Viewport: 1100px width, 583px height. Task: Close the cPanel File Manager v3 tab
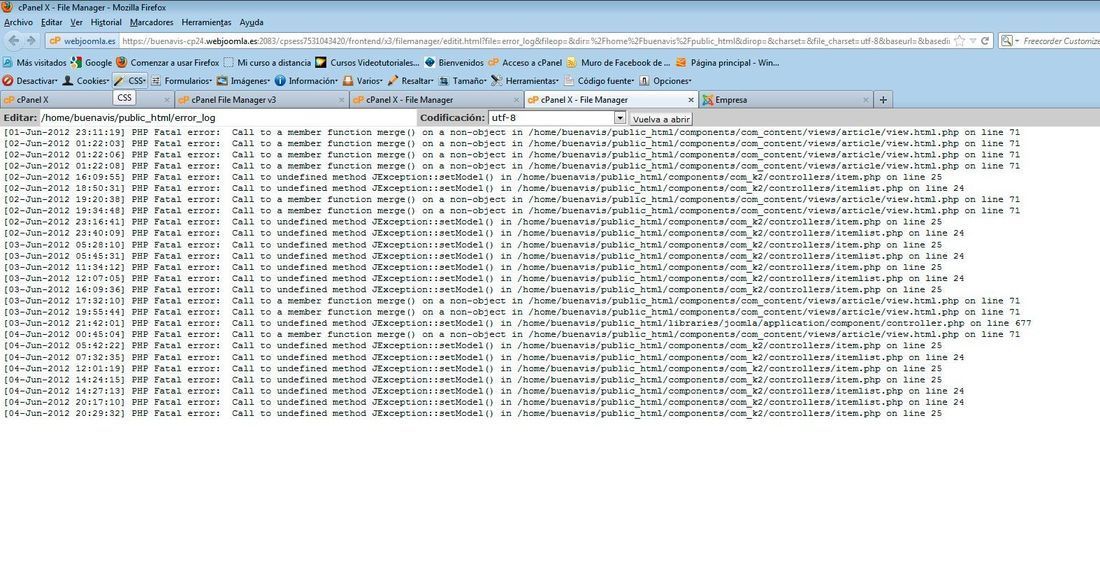342,100
